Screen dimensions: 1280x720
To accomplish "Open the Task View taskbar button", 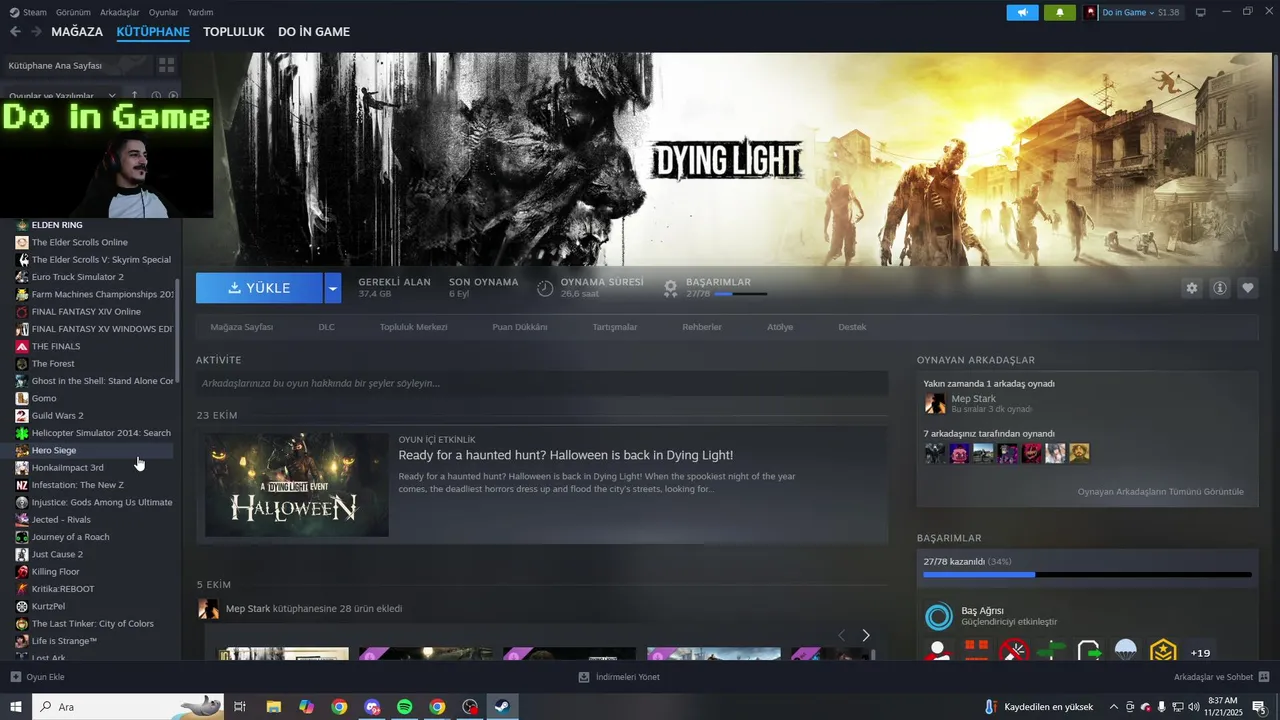I will (240, 707).
